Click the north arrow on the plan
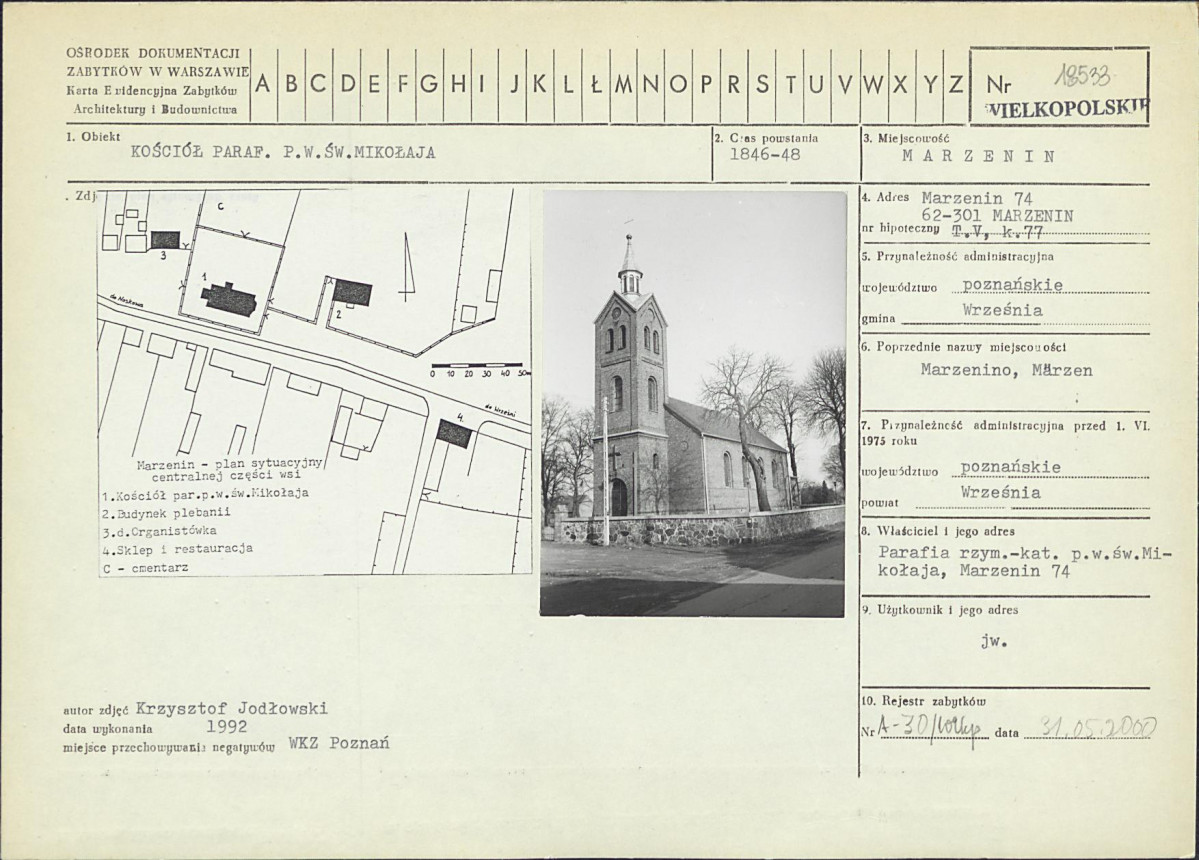 click(407, 264)
